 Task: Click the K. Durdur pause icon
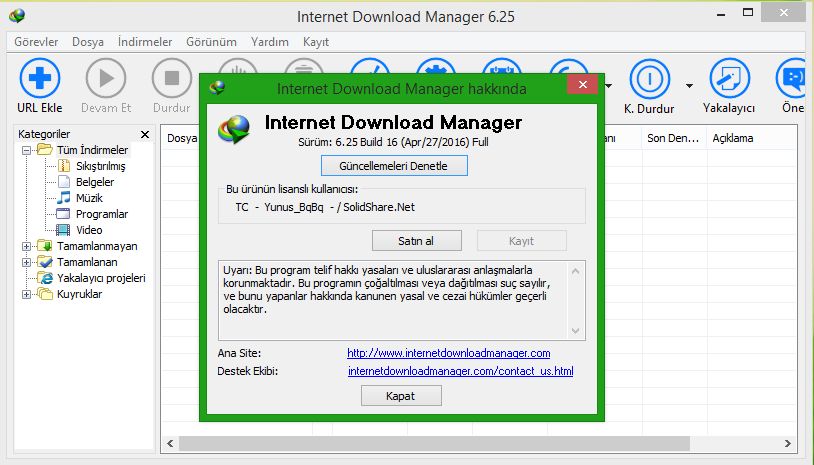(649, 79)
